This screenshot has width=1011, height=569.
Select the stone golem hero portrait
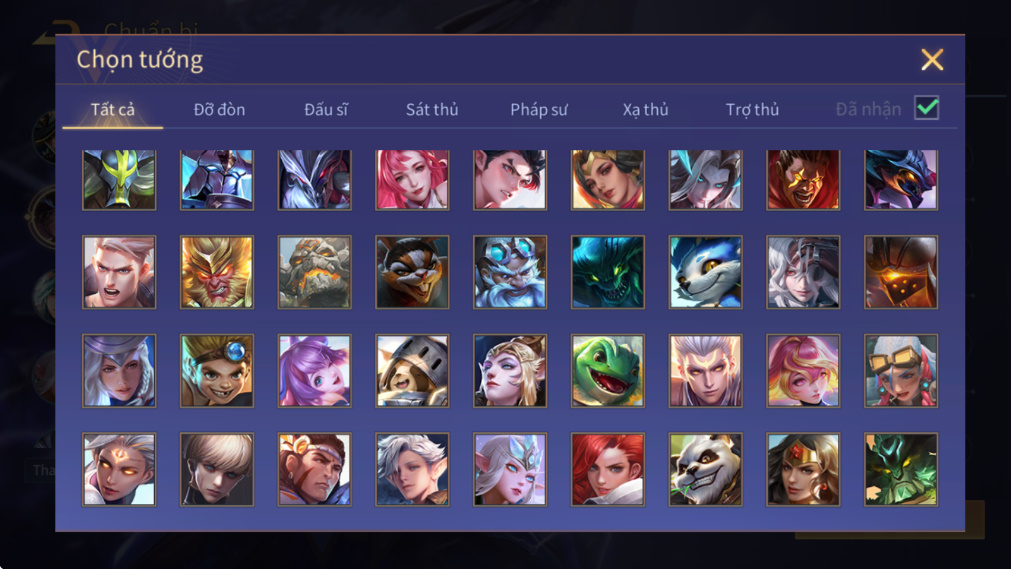[x=315, y=272]
